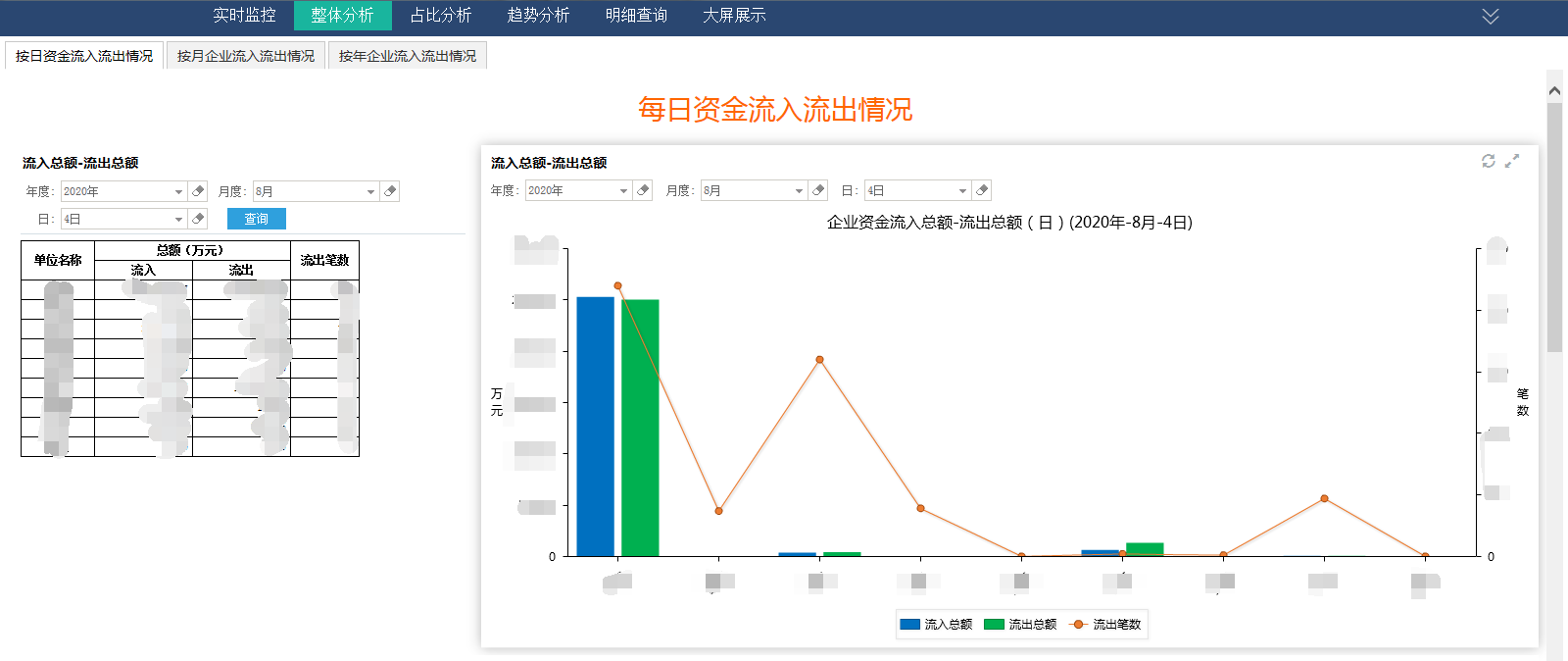This screenshot has width=1568, height=661.
Task: Expand the chart to fullscreen
Action: click(x=1512, y=161)
